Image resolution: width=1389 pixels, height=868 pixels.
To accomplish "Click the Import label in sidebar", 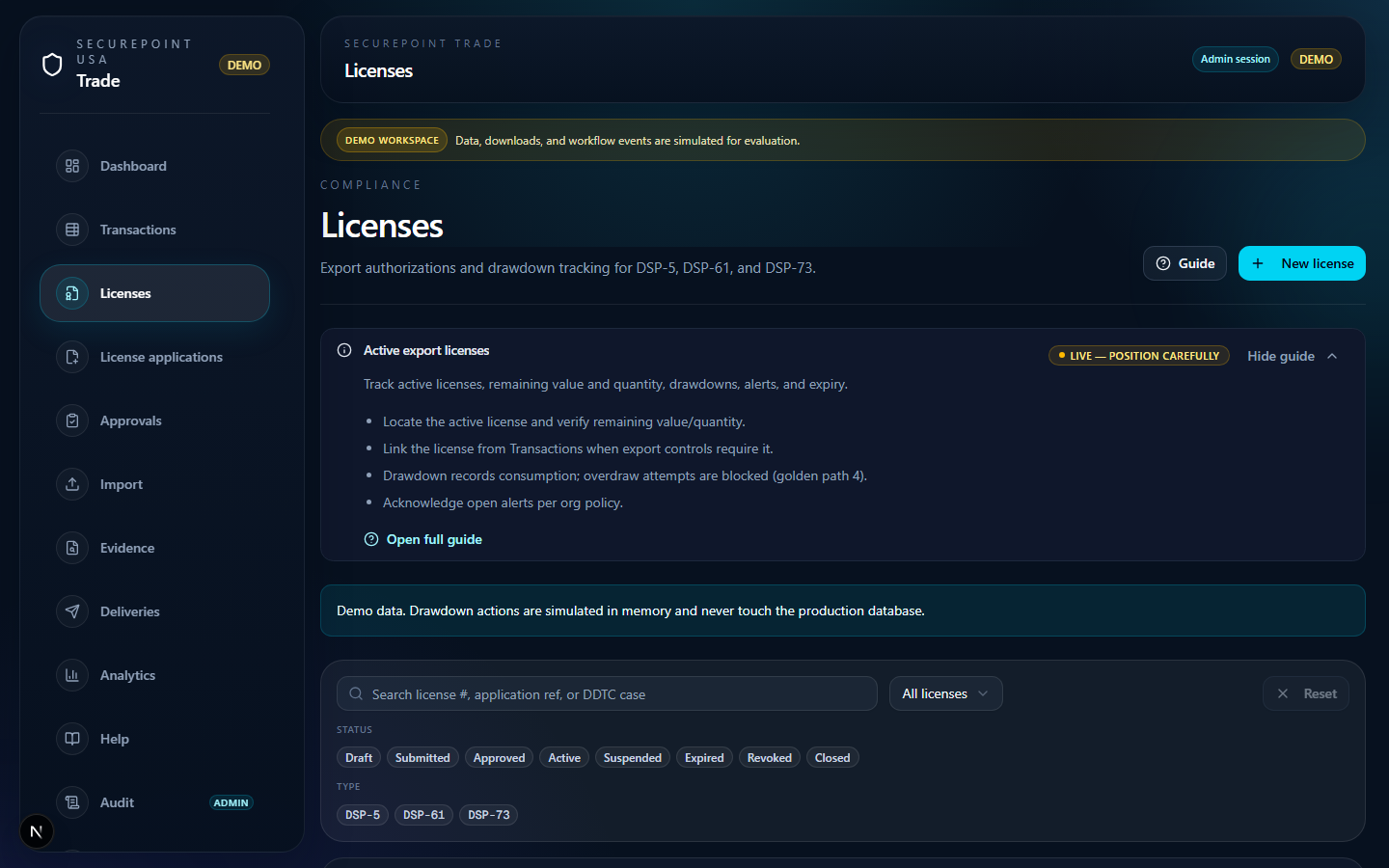I will (x=122, y=484).
